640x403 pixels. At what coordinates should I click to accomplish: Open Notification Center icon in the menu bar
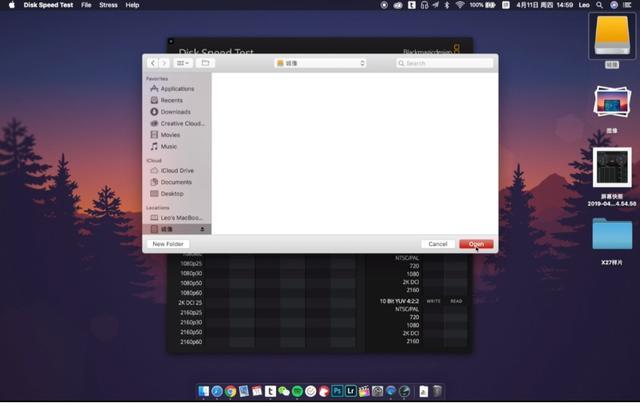pyautogui.click(x=627, y=5)
